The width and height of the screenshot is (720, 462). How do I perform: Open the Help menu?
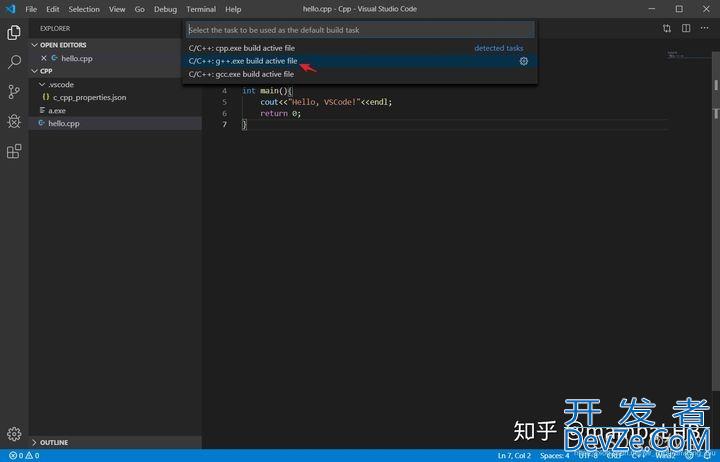[x=233, y=9]
